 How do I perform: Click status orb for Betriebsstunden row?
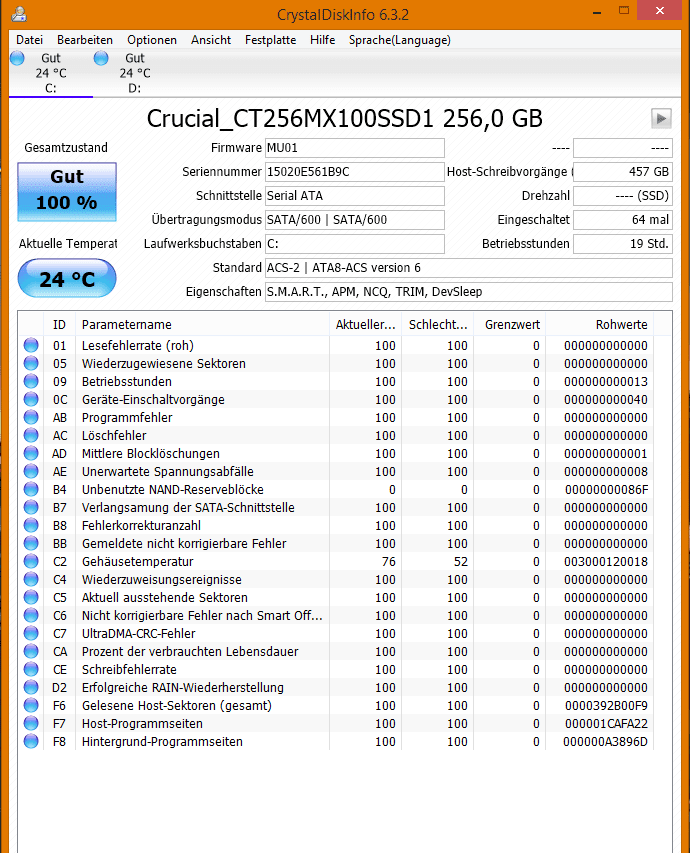tap(31, 381)
